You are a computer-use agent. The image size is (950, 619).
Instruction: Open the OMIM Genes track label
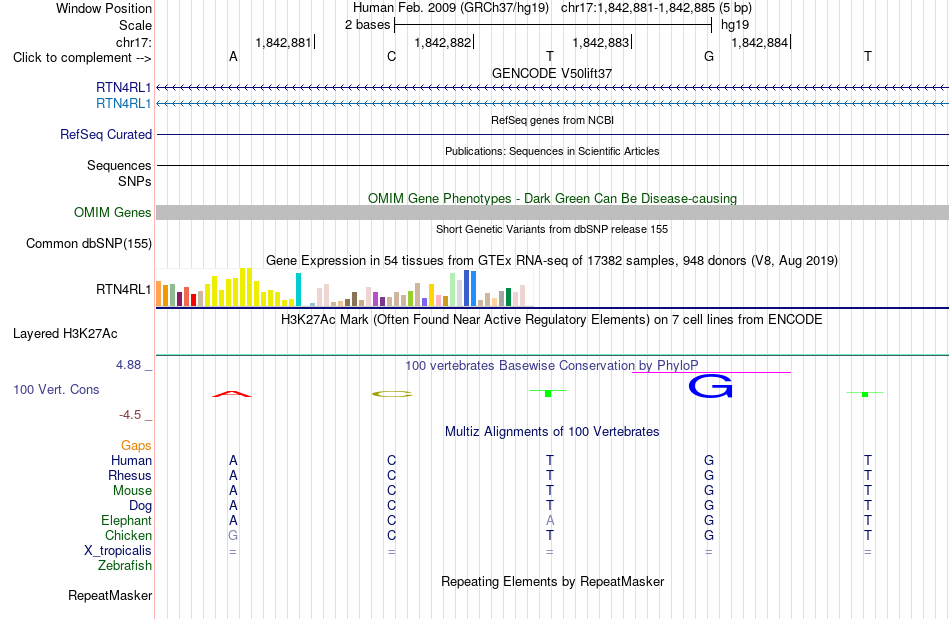pyautogui.click(x=113, y=213)
